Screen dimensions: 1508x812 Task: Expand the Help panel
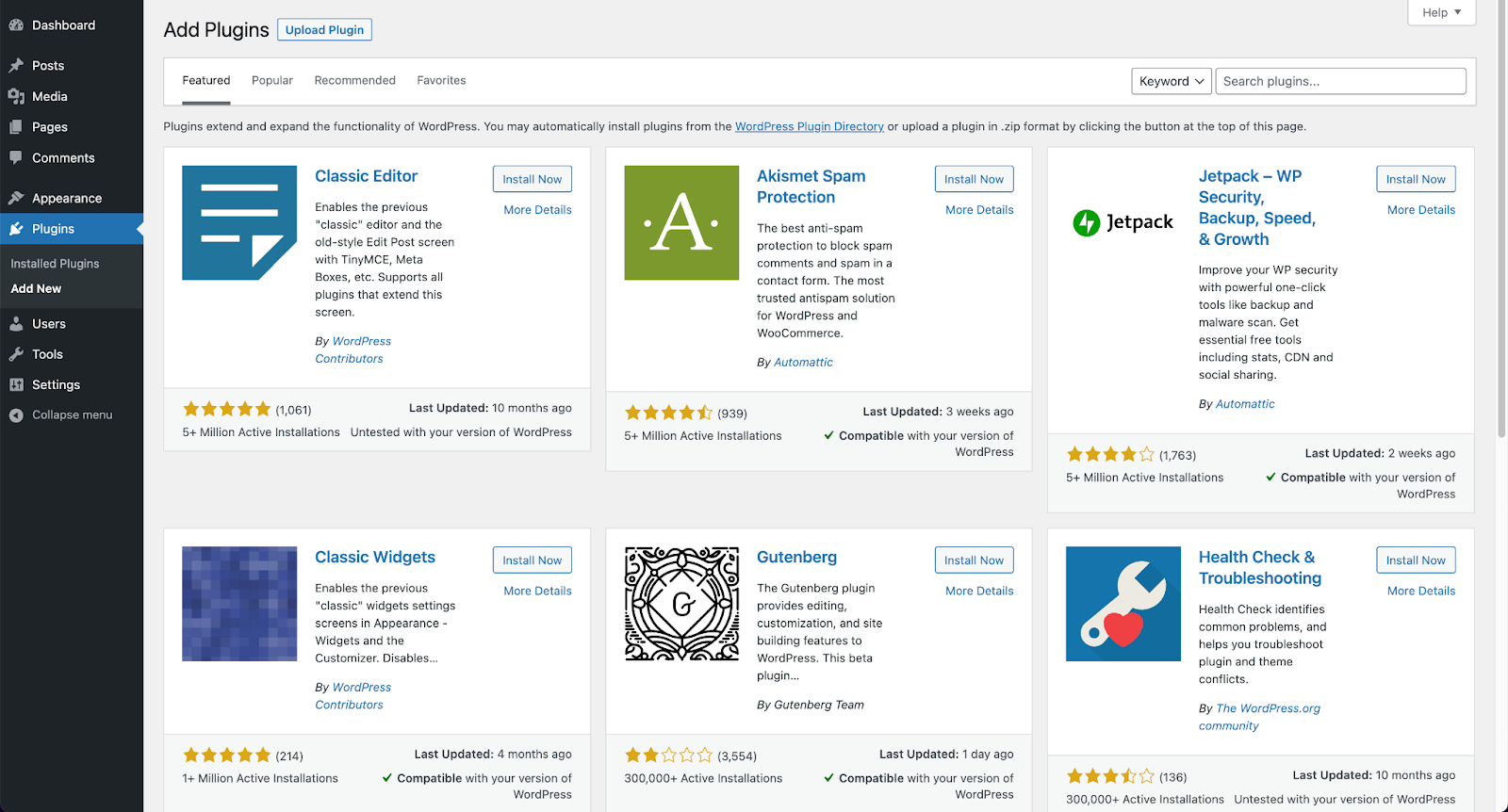point(1441,12)
